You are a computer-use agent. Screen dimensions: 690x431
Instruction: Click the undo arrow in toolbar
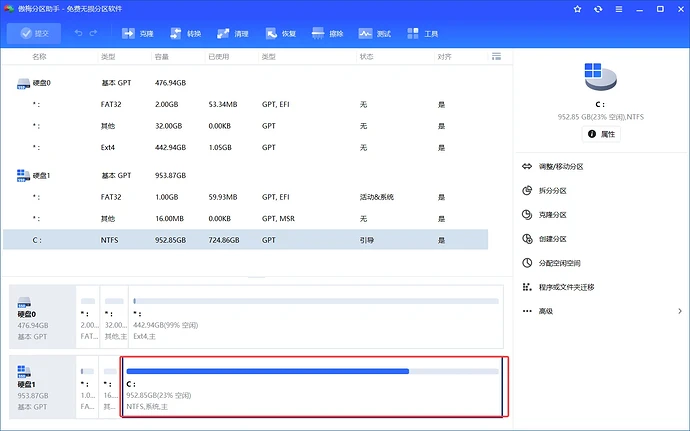[x=77, y=33]
